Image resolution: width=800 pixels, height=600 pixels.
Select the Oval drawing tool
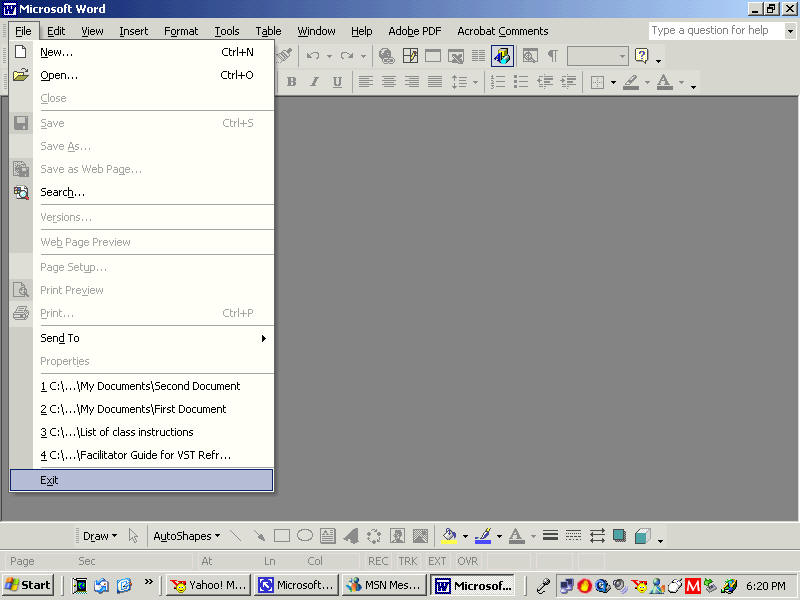(x=305, y=536)
